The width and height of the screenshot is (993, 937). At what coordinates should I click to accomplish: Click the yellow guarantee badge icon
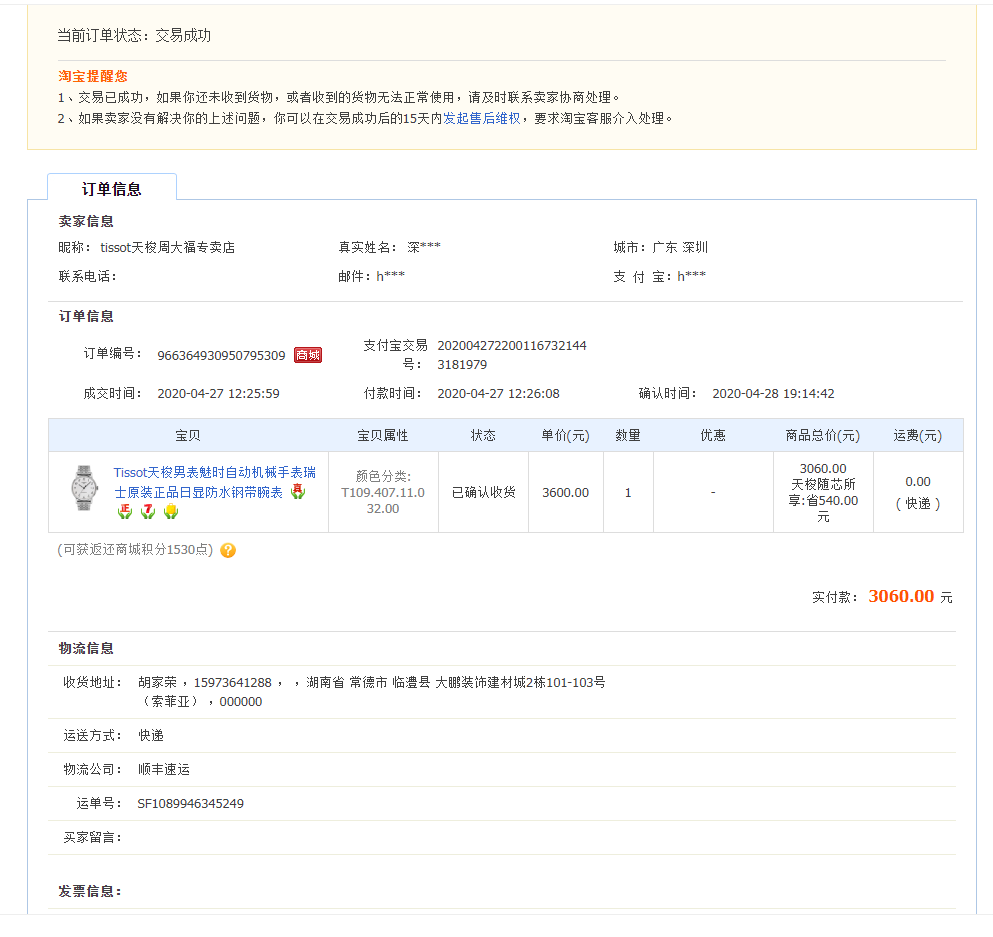pos(170,511)
